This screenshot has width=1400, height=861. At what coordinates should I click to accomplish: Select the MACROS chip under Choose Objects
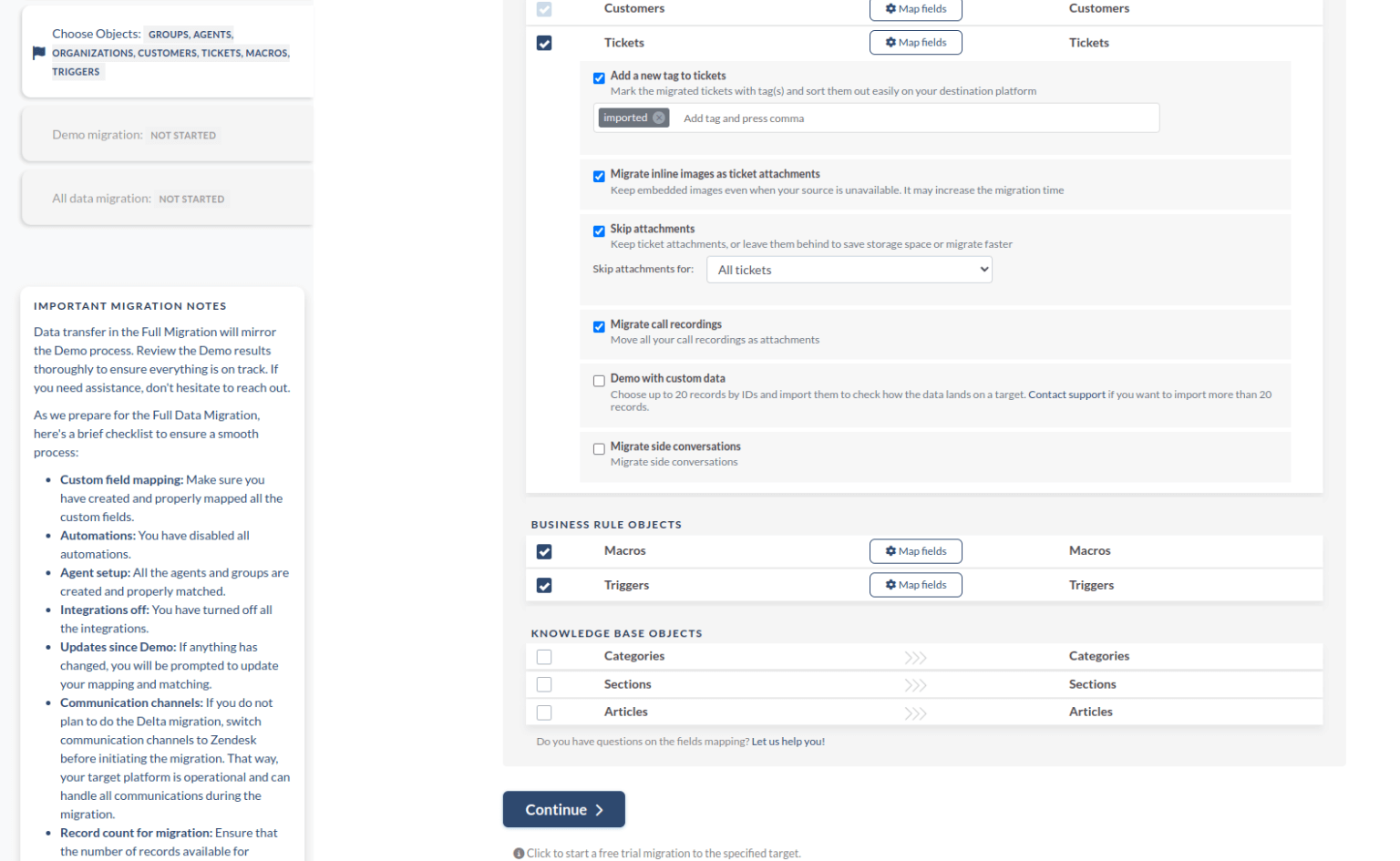(266, 53)
